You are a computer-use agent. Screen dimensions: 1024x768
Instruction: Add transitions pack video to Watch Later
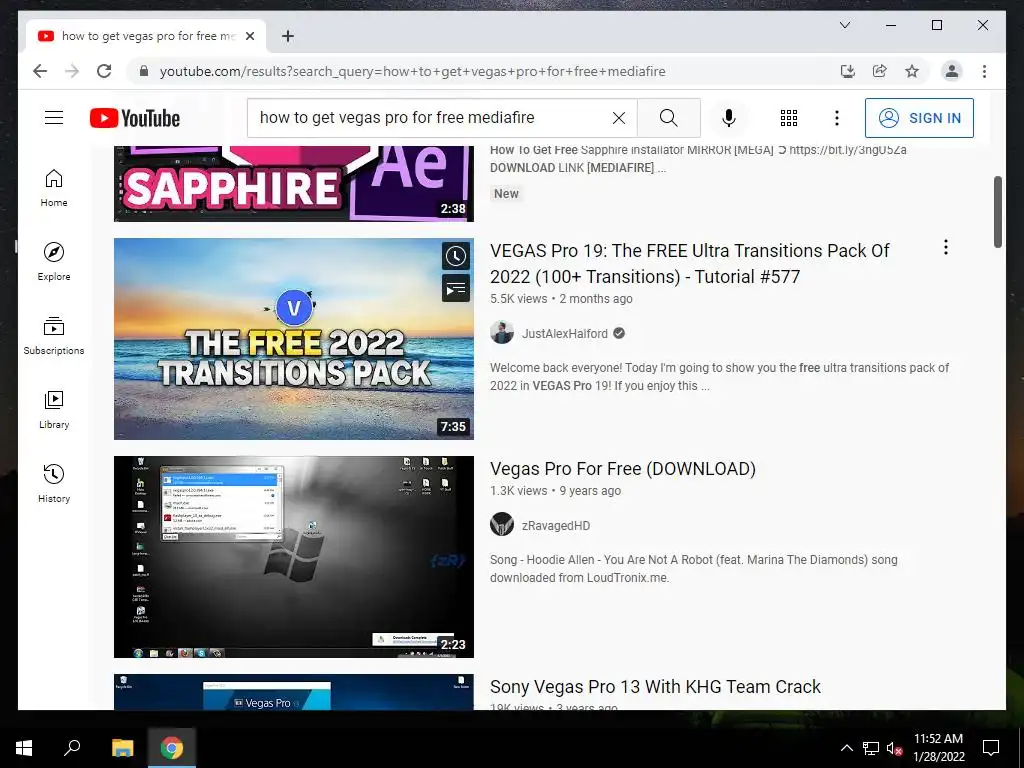point(456,256)
